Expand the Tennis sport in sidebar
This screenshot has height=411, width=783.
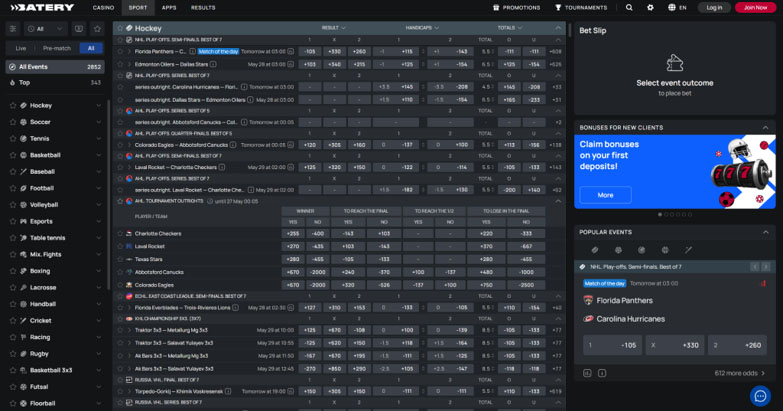98,139
